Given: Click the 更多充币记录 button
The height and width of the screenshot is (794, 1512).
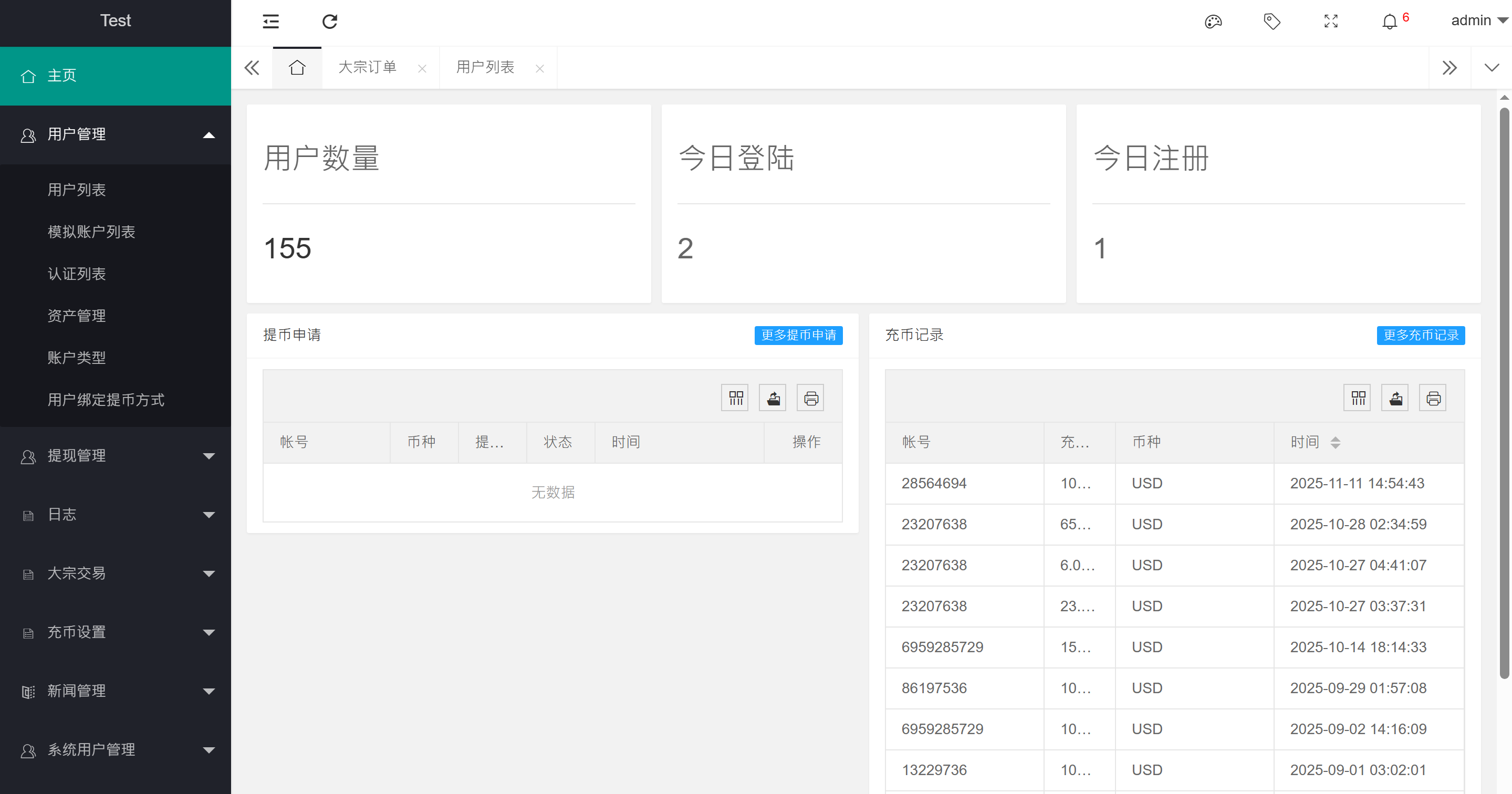Looking at the screenshot, I should coord(1421,335).
